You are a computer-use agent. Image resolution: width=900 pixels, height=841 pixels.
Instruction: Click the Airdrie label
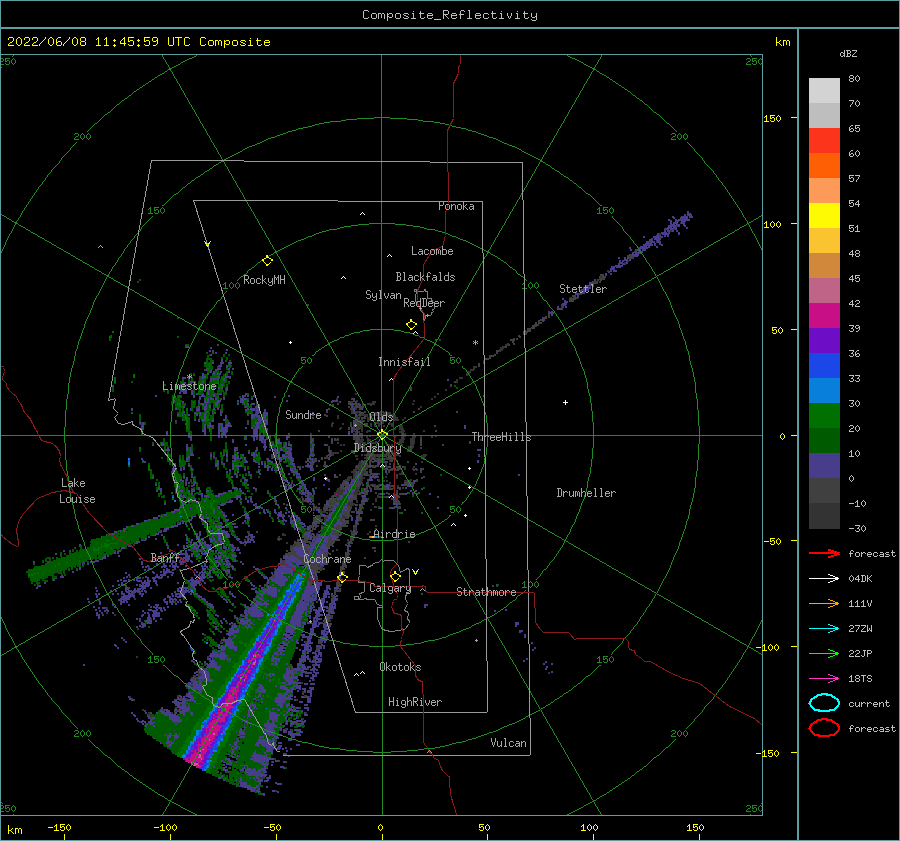click(394, 534)
